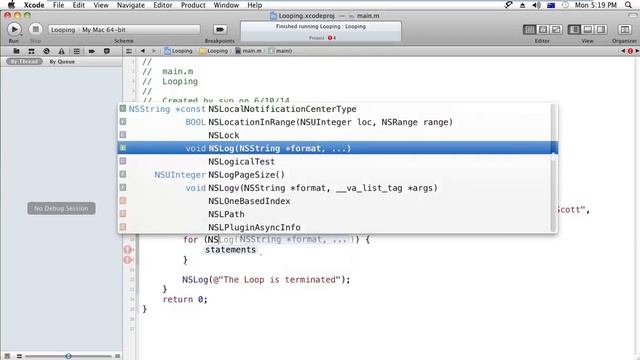Show the Search navigator icon
Viewport: 640px width, 360px height.
47,51
